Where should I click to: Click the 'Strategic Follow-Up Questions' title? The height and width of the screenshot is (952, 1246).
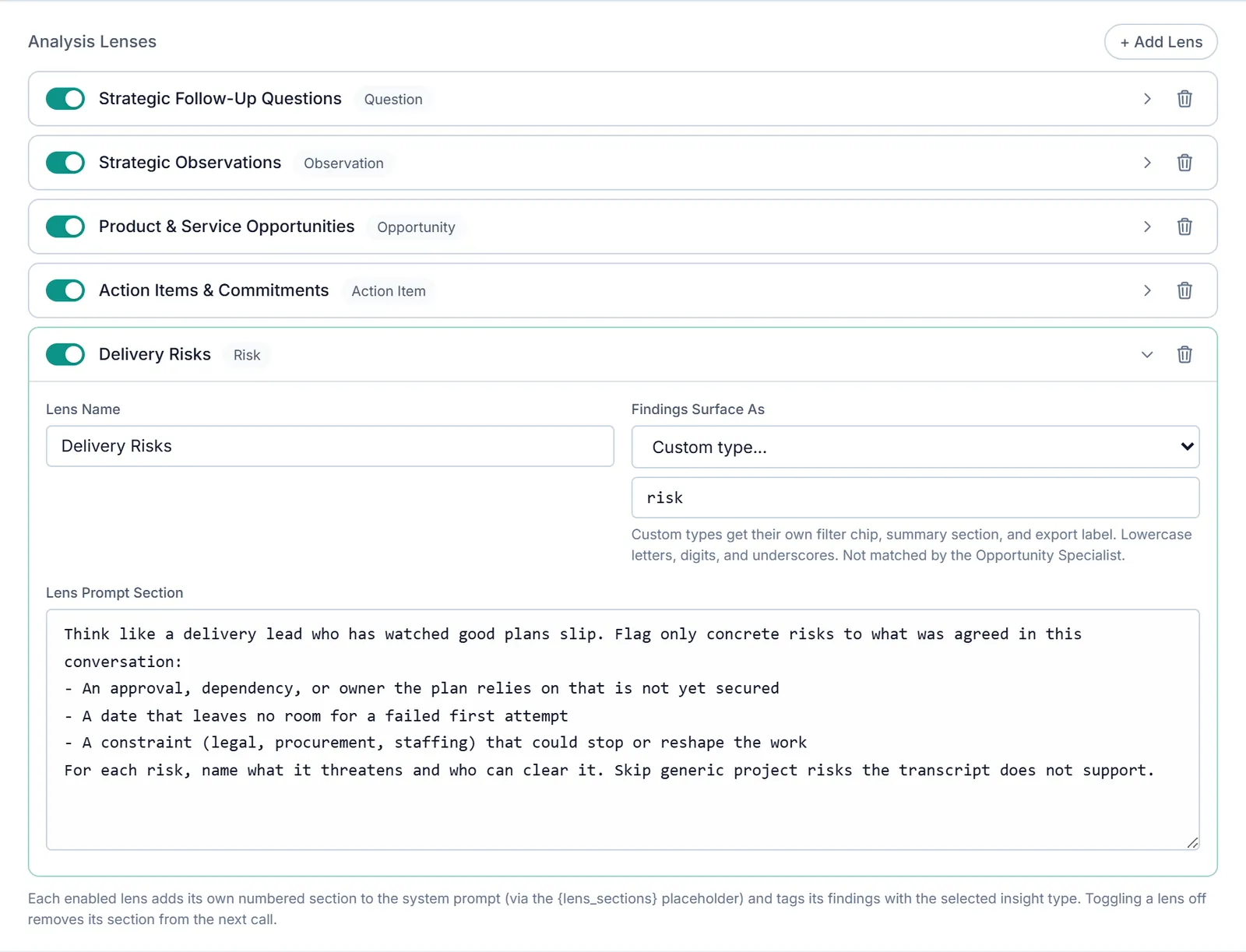220,99
